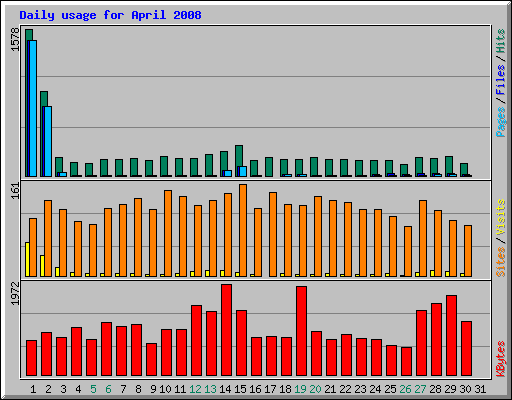Select the red "KBytes" legend label
512x400 pixels.
pyautogui.click(x=500, y=359)
